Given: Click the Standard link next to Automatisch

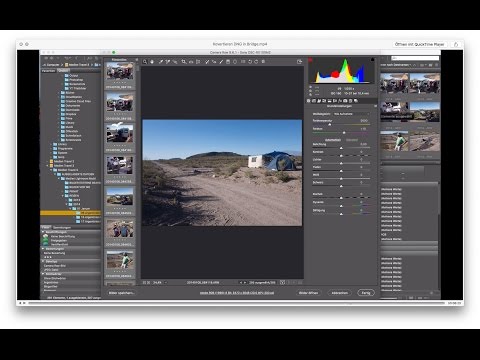Looking at the screenshot, I should 352,140.
